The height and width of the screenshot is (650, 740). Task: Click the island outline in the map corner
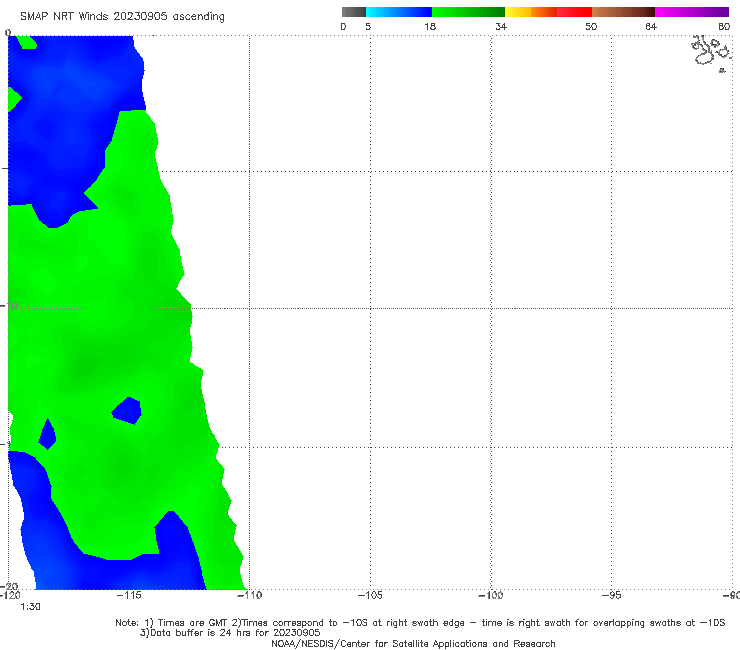point(712,53)
